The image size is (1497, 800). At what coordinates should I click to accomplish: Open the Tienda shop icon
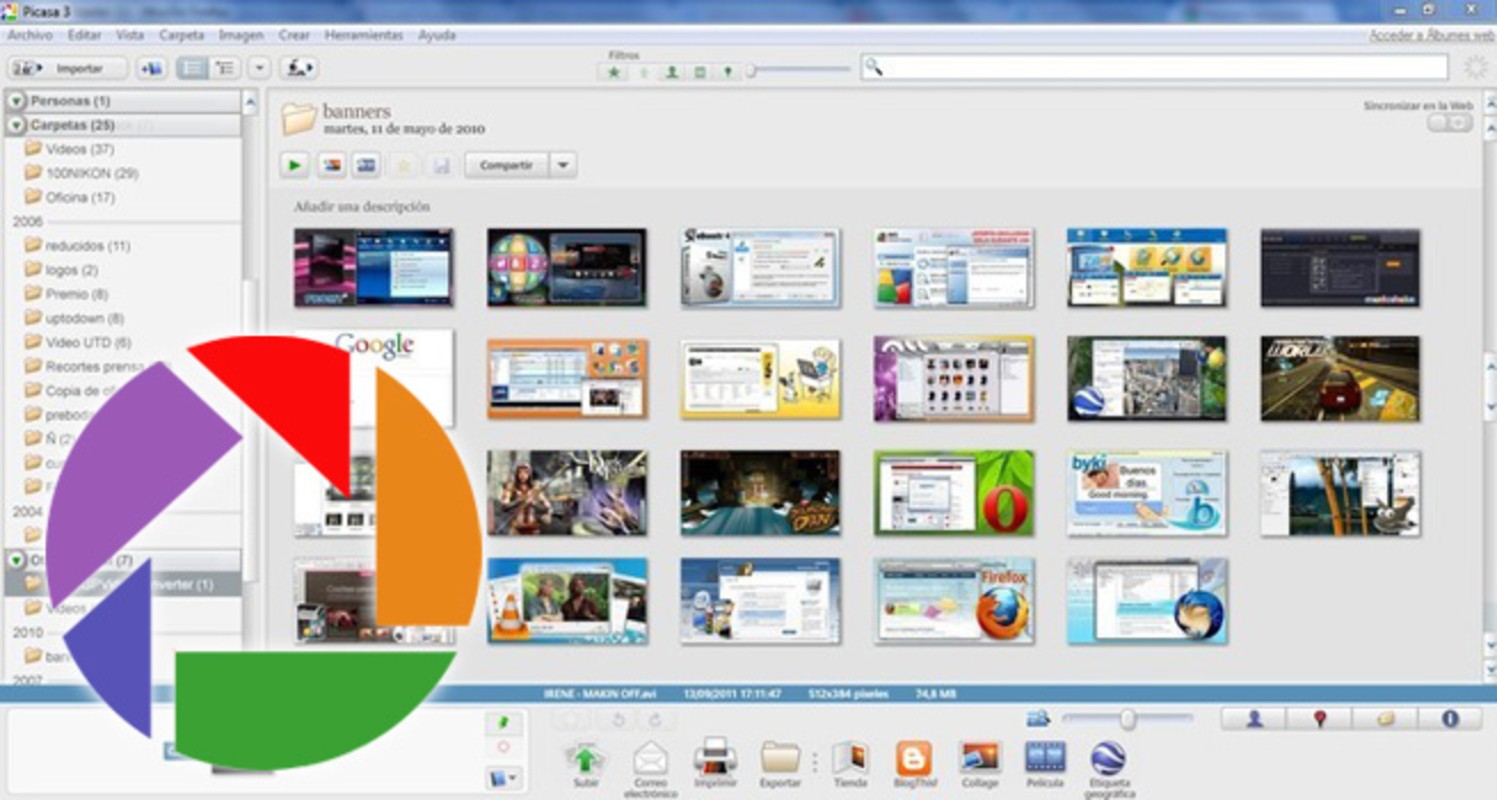click(x=850, y=758)
